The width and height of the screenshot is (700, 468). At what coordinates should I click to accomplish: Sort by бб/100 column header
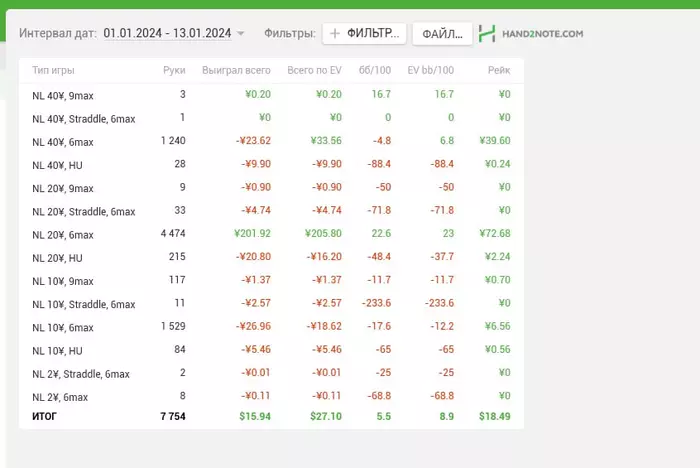click(x=375, y=70)
